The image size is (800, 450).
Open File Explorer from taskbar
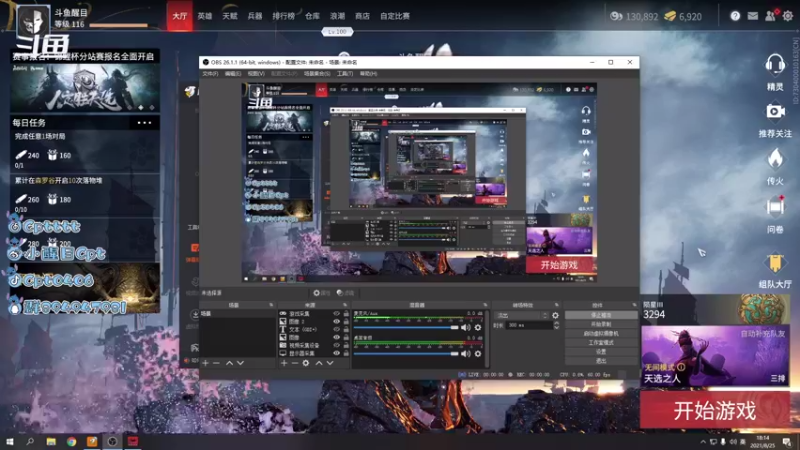[x=51, y=441]
